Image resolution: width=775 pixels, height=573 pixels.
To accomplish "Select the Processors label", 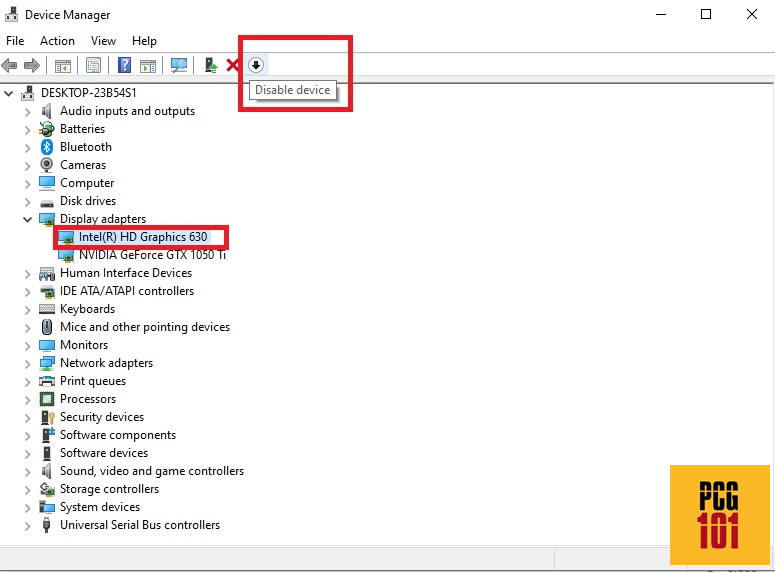I will point(88,399).
